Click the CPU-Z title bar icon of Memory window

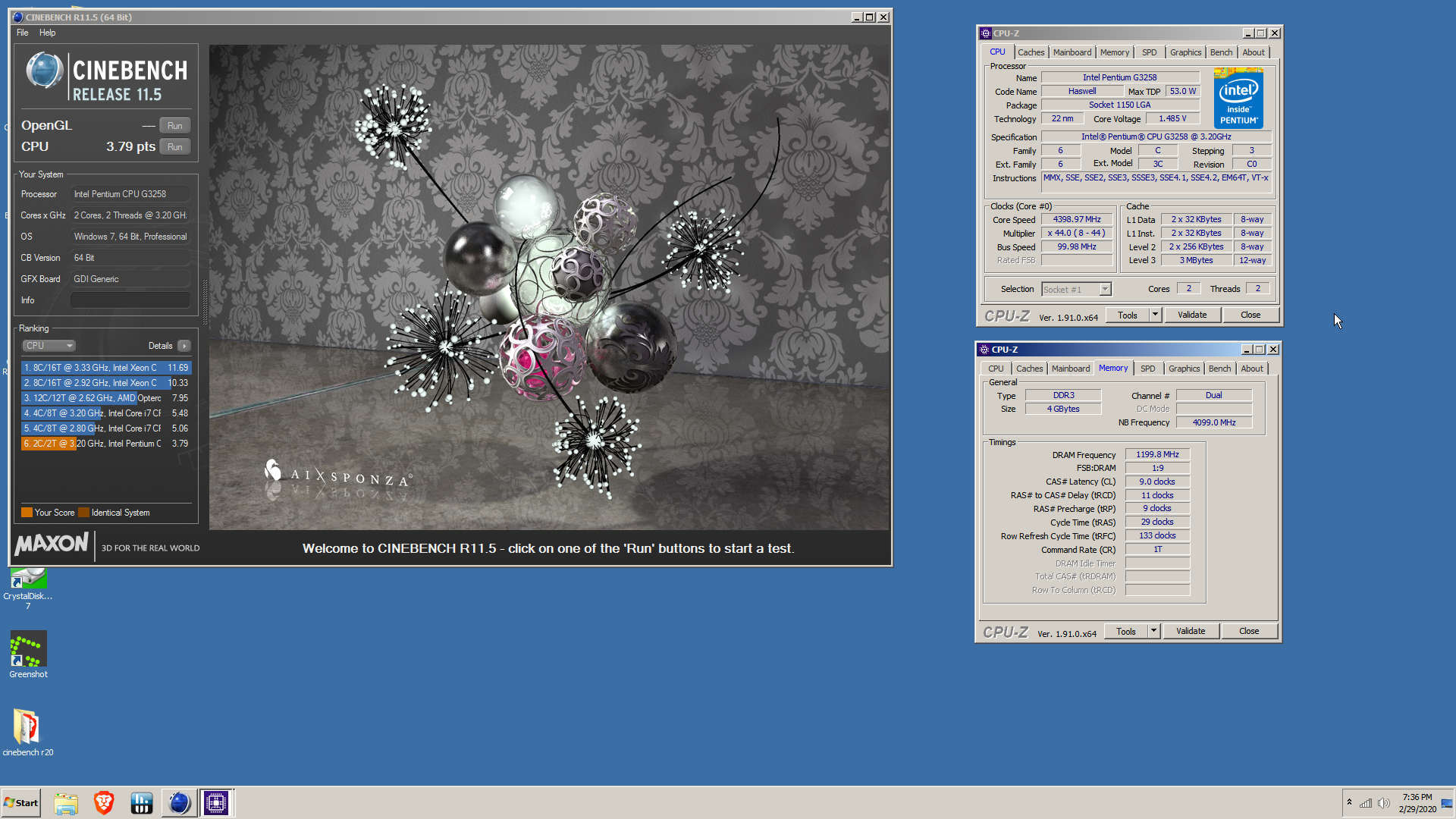coord(984,350)
